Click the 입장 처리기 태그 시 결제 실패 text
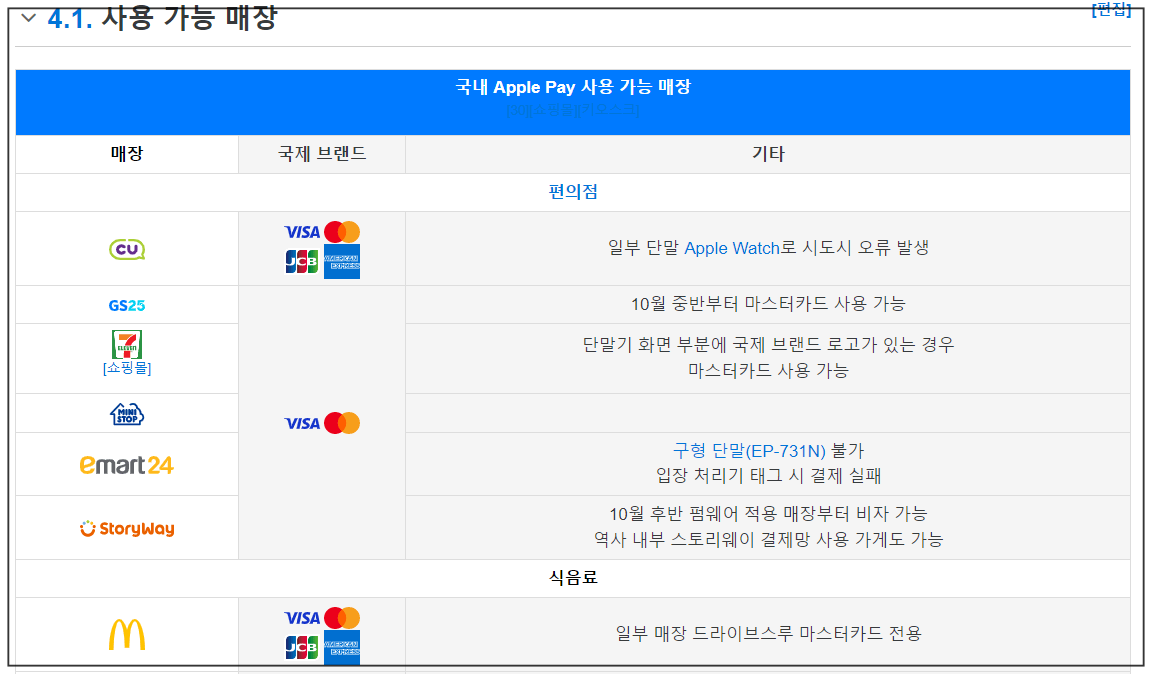Screen dimensions: 1152x674 pos(768,476)
